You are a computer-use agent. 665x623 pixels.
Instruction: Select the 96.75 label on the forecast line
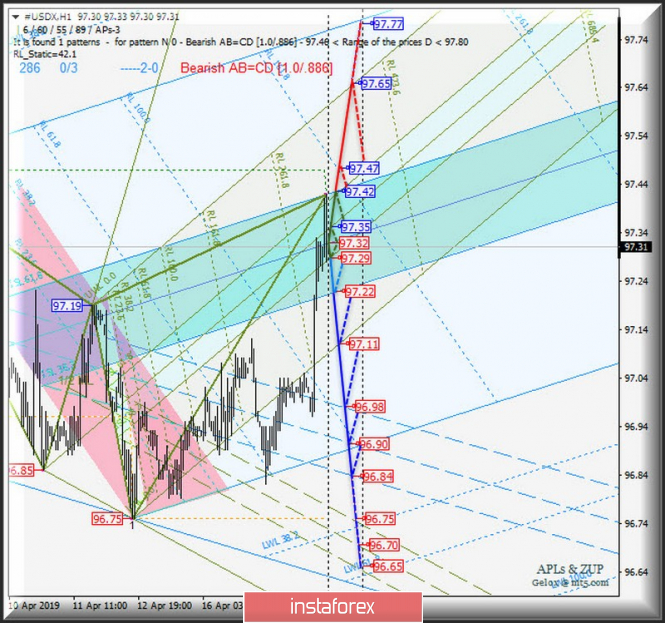tap(380, 519)
